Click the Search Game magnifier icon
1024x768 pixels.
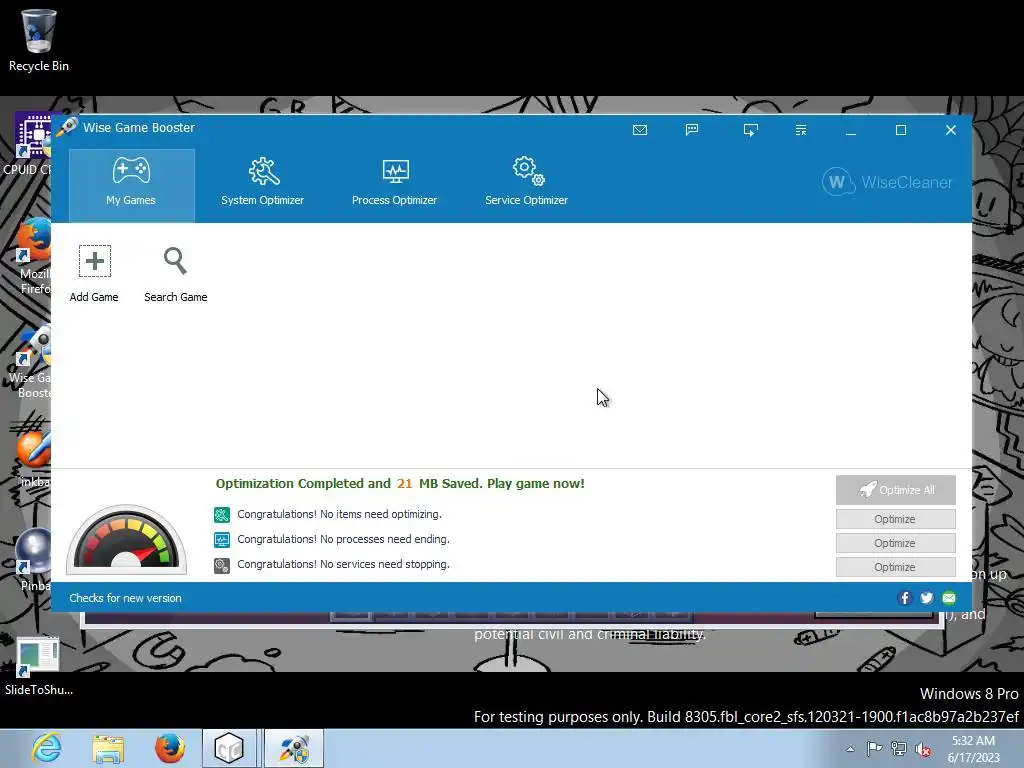(175, 261)
